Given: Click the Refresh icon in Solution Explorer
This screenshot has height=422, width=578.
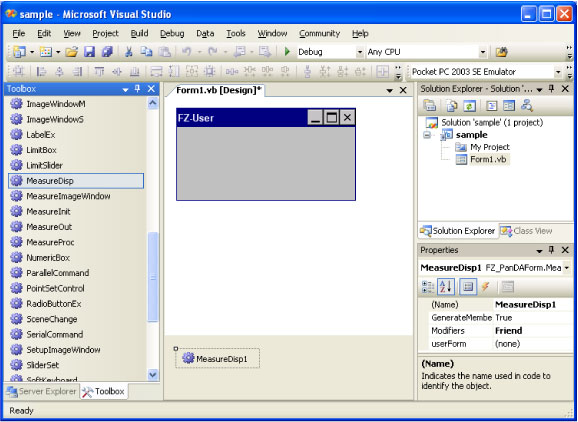Looking at the screenshot, I should pyautogui.click(x=469, y=106).
